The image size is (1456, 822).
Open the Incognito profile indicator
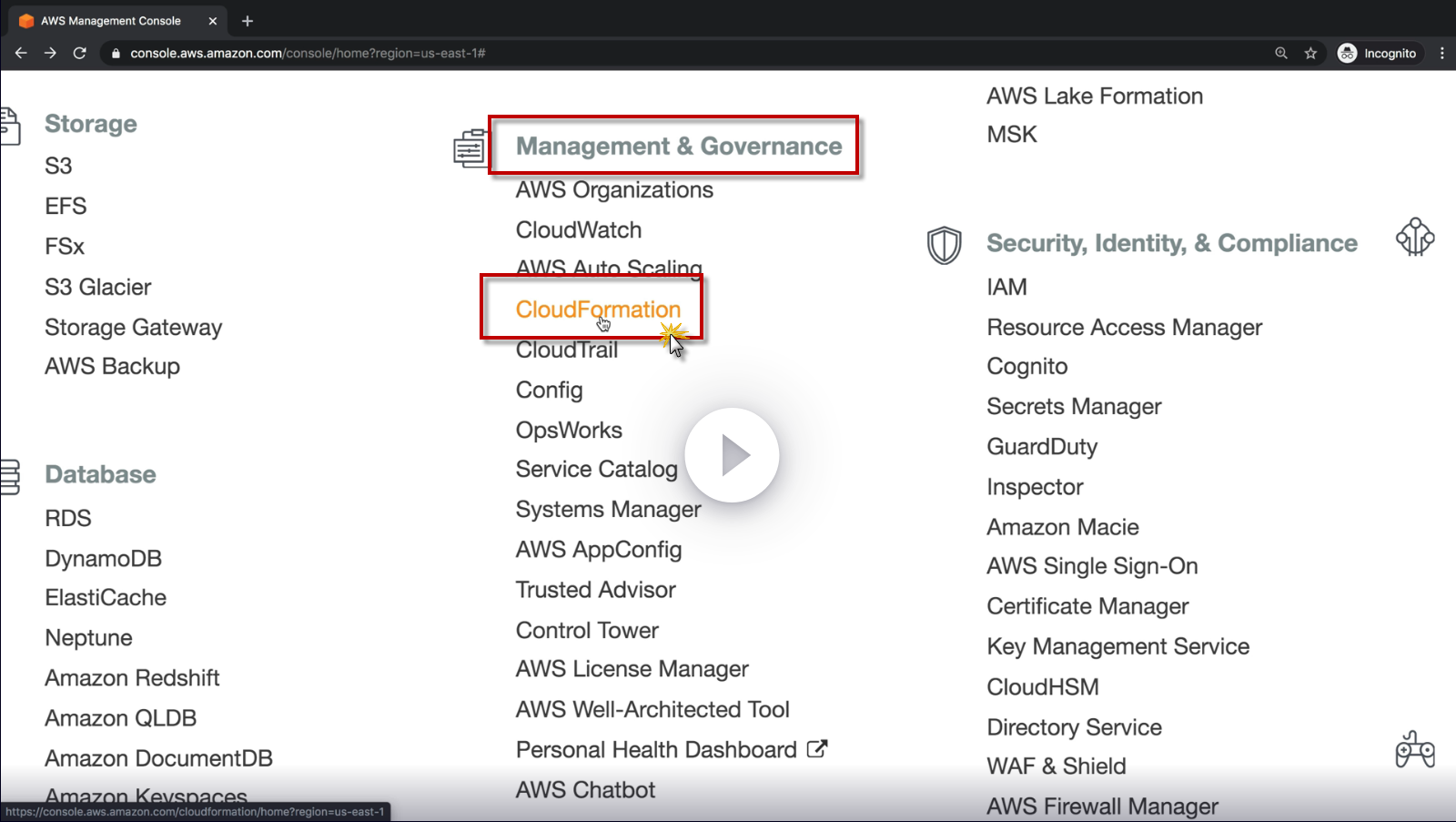pyautogui.click(x=1377, y=53)
